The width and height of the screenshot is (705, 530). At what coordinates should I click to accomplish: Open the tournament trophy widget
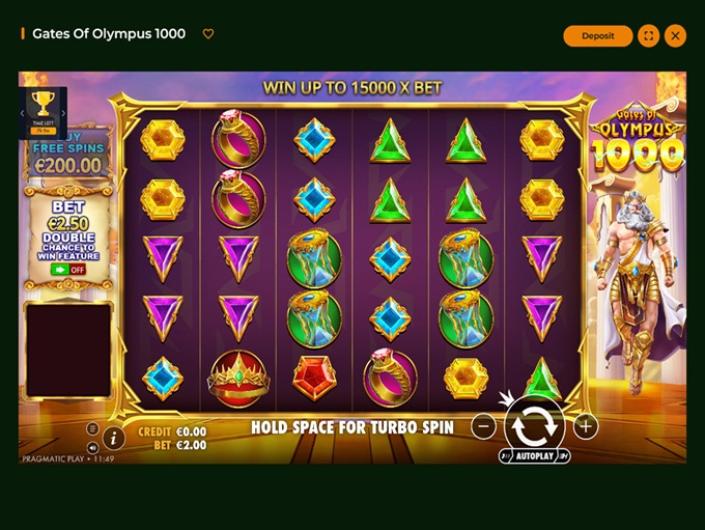click(43, 112)
